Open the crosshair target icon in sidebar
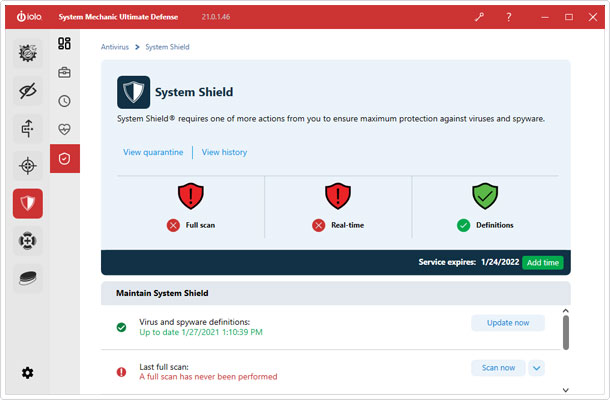The height and width of the screenshot is (400, 610). click(28, 166)
